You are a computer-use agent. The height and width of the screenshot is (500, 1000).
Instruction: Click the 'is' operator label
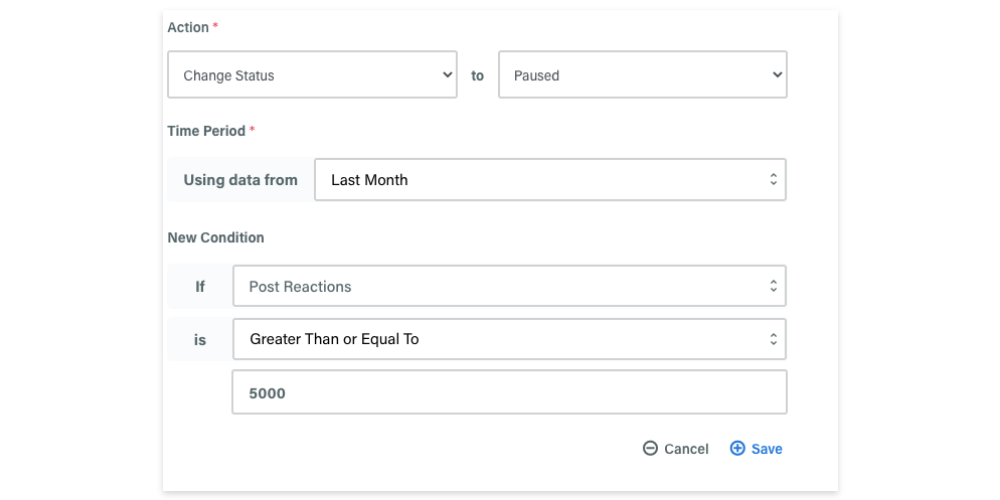200,340
